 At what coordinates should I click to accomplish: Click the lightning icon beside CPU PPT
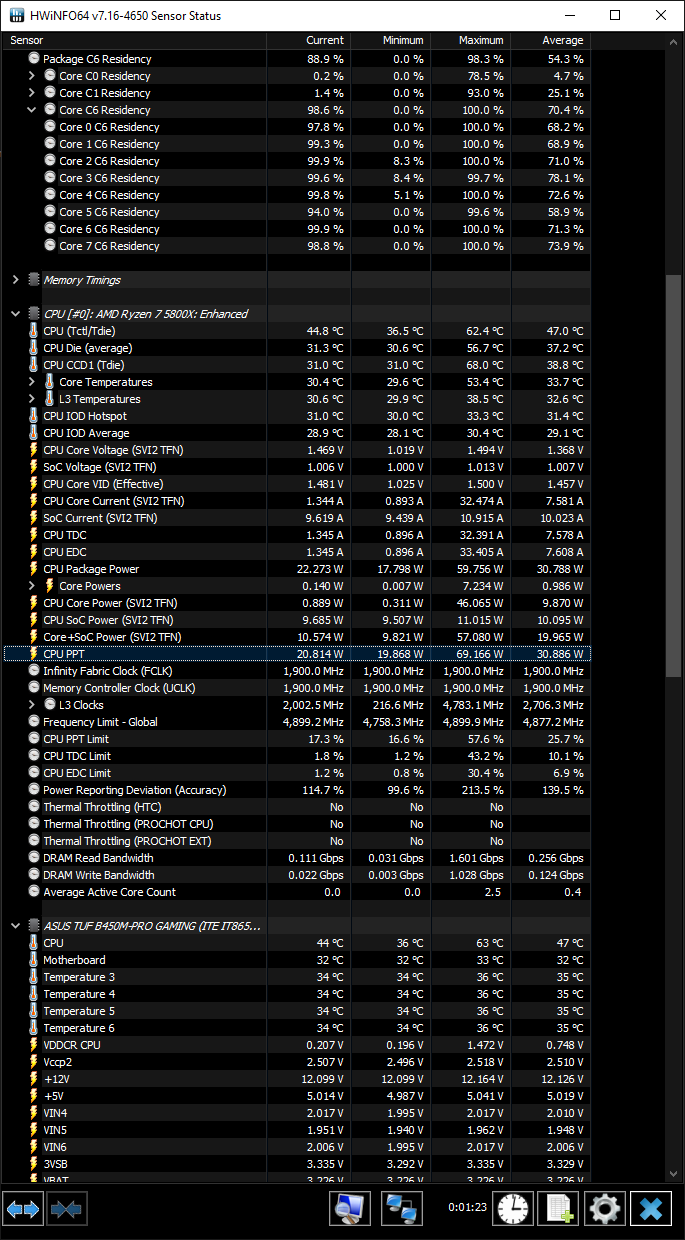34,654
